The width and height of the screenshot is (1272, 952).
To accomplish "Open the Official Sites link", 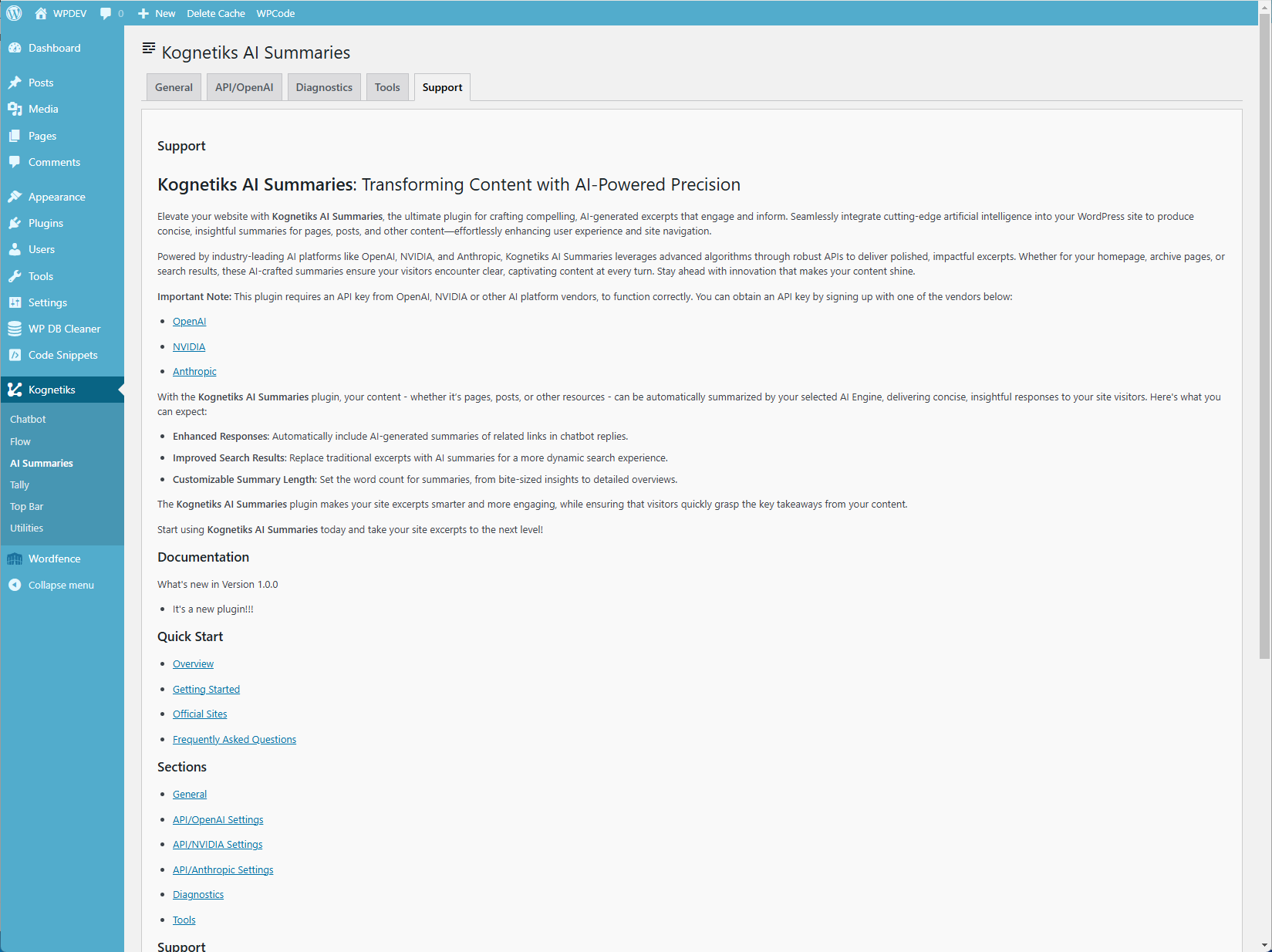I will 200,714.
